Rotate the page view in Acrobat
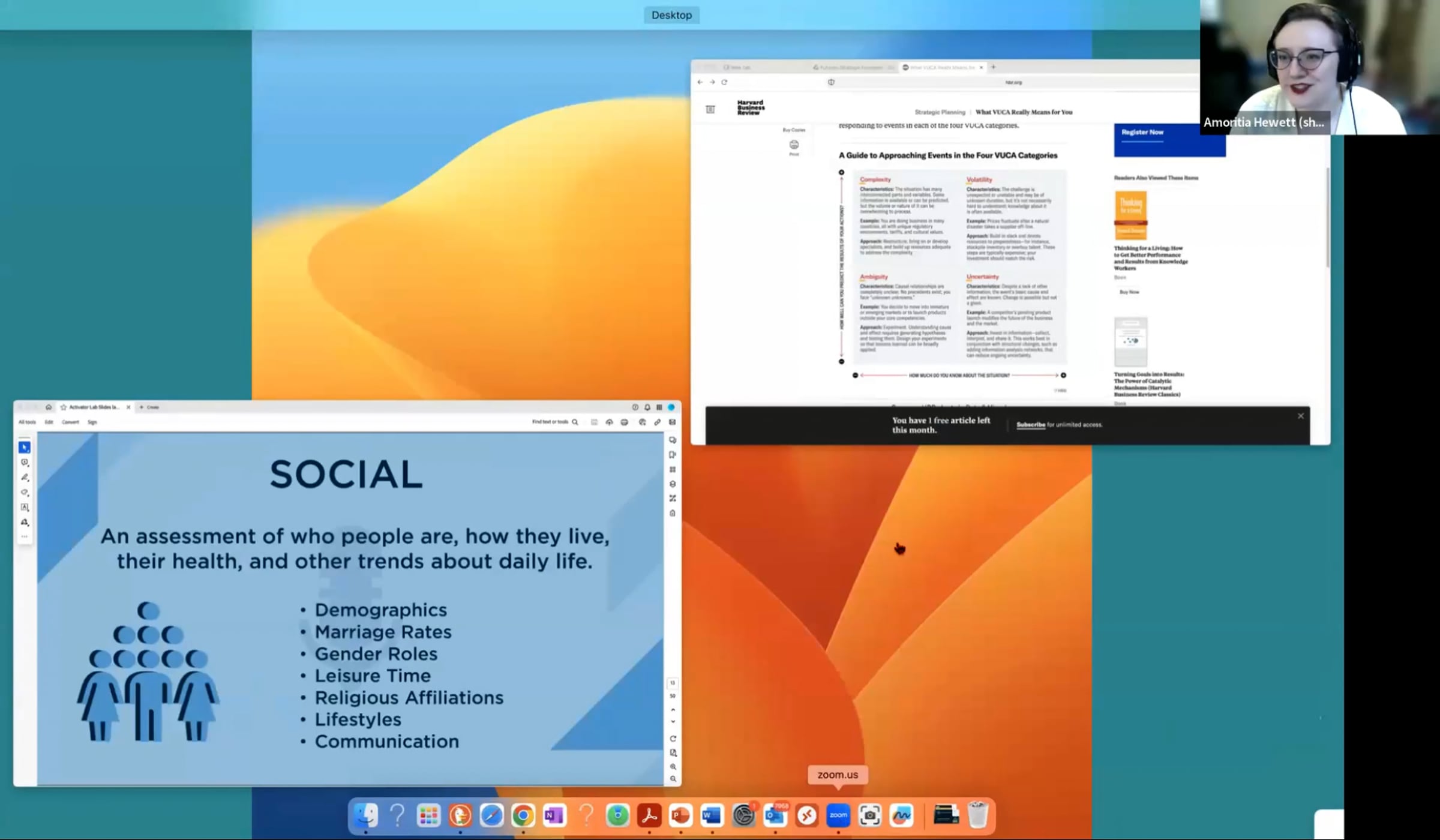The image size is (1440, 840). (673, 739)
